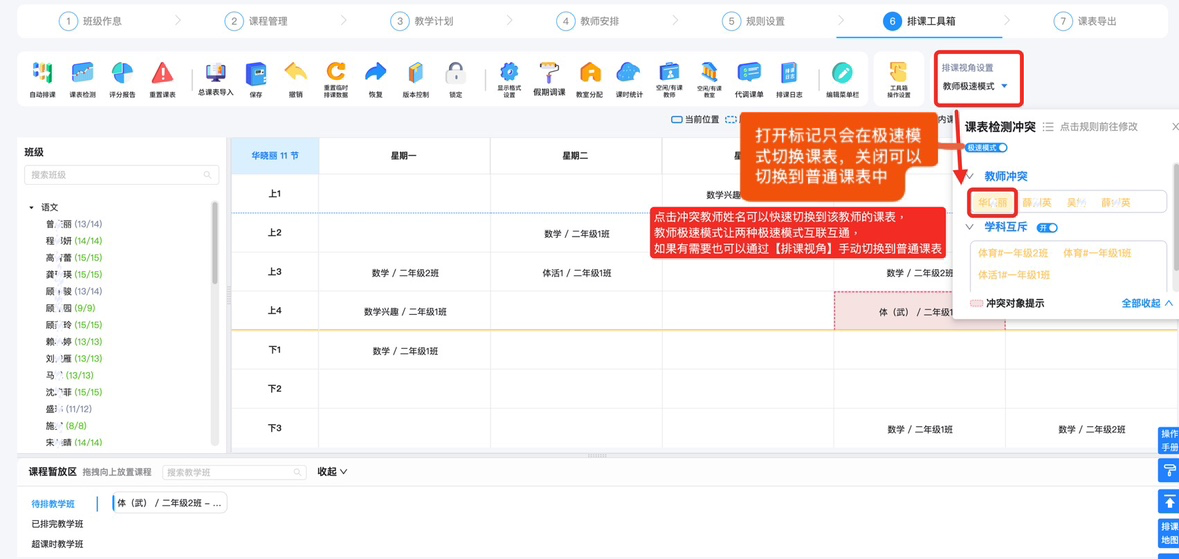
Task: Toggle the 学科互斥 开 switch
Action: (1047, 227)
